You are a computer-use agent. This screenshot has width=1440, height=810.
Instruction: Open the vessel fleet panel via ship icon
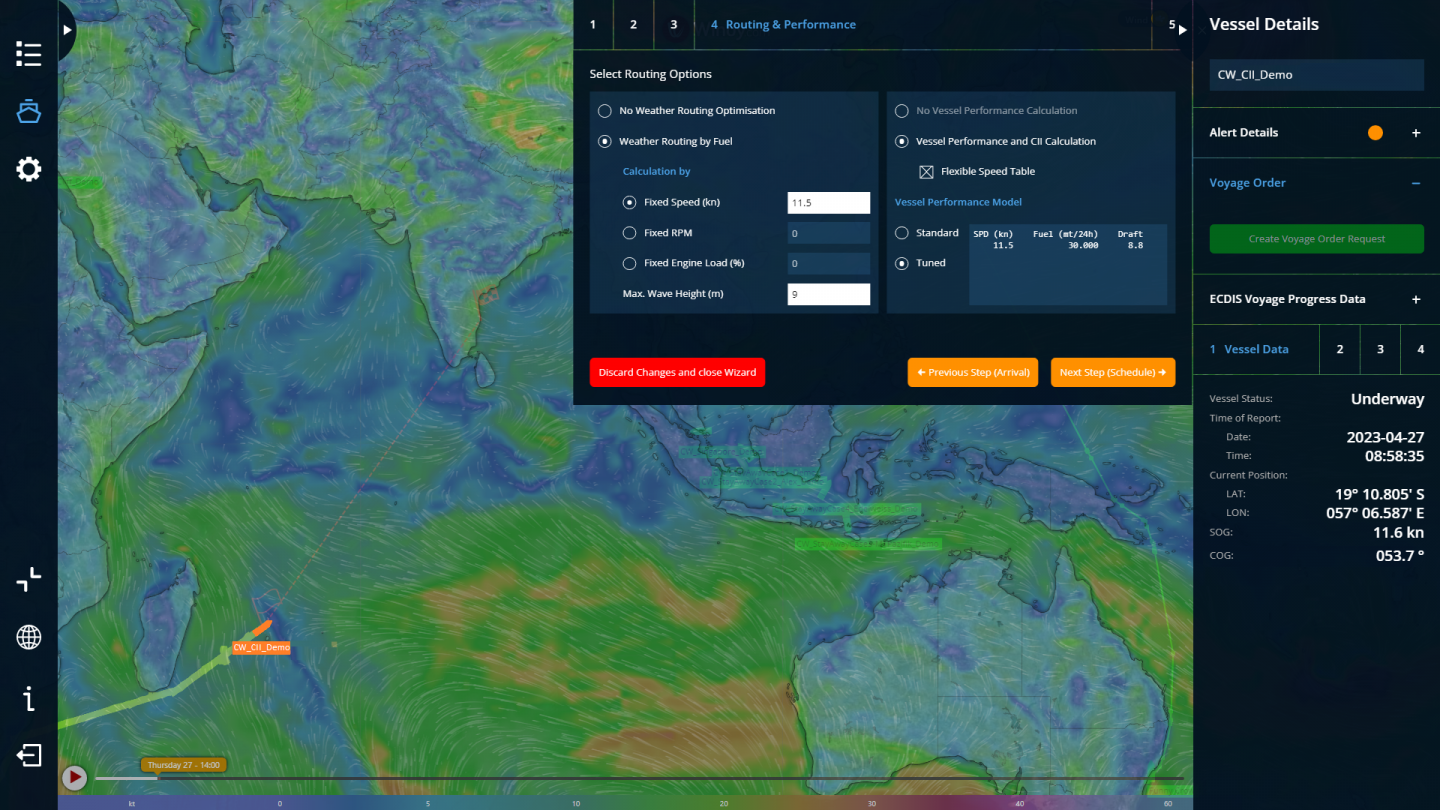click(28, 111)
